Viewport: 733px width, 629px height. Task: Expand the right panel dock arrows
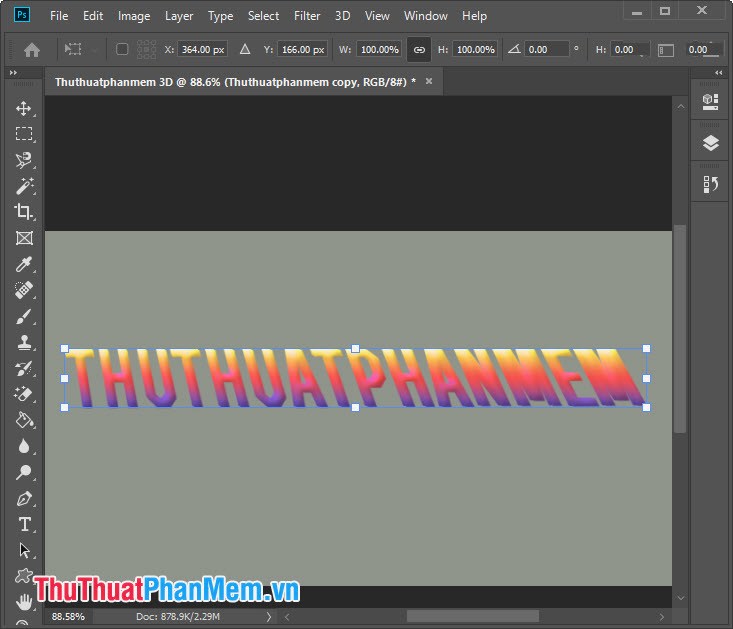point(719,72)
